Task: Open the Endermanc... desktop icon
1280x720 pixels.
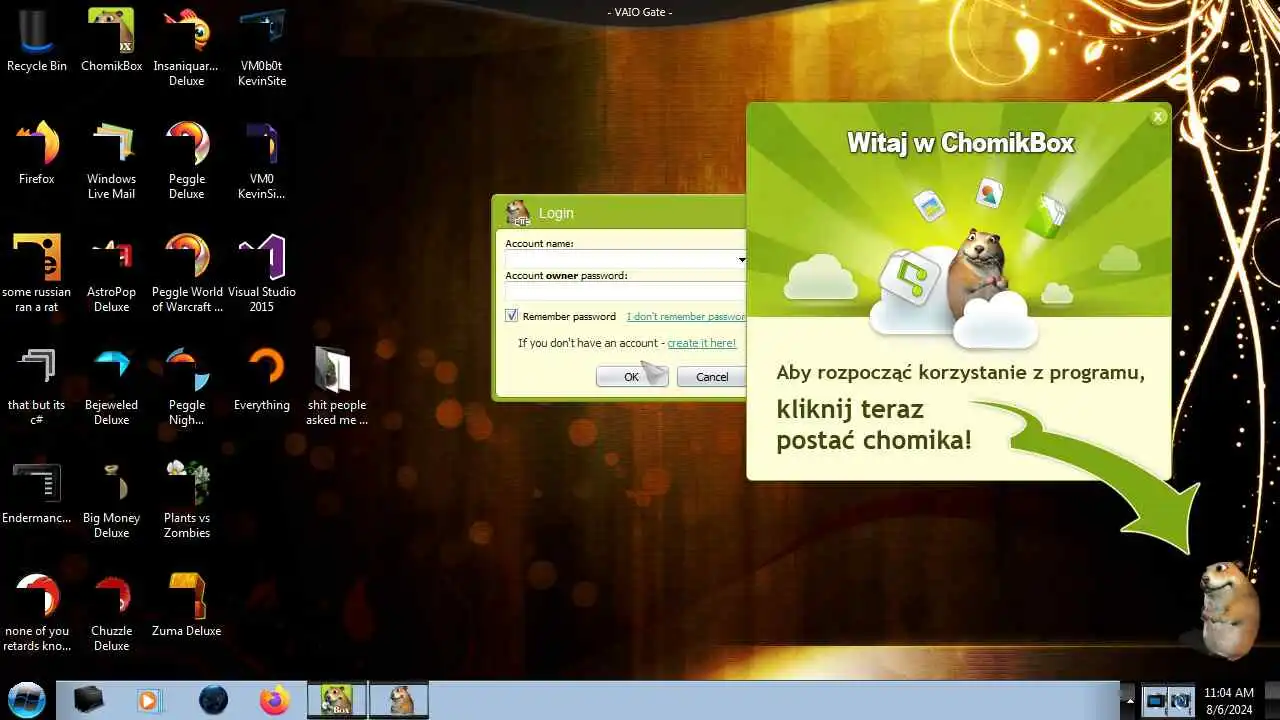Action: pos(37,493)
